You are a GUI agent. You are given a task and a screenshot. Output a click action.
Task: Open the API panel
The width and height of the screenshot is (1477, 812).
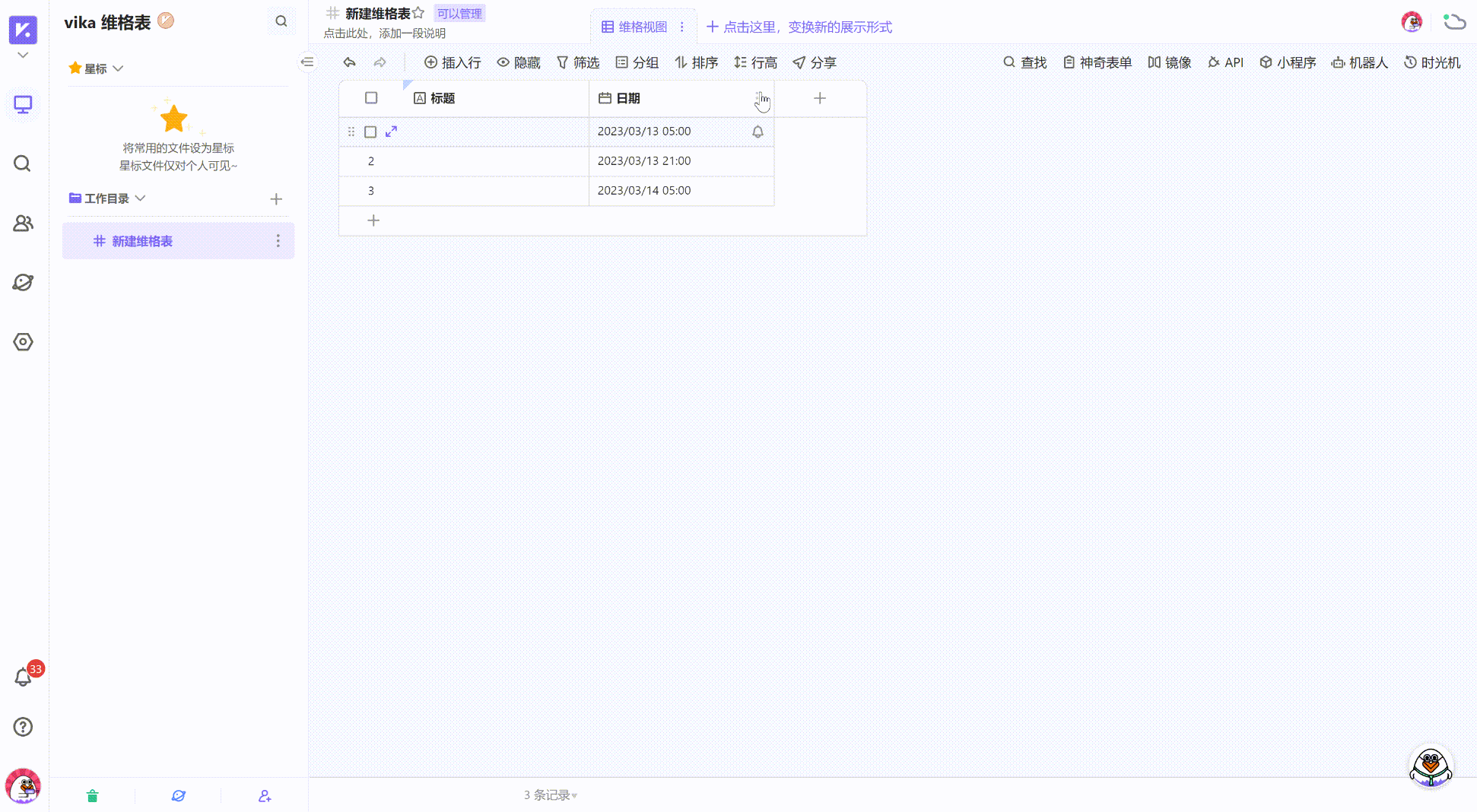click(x=1226, y=62)
